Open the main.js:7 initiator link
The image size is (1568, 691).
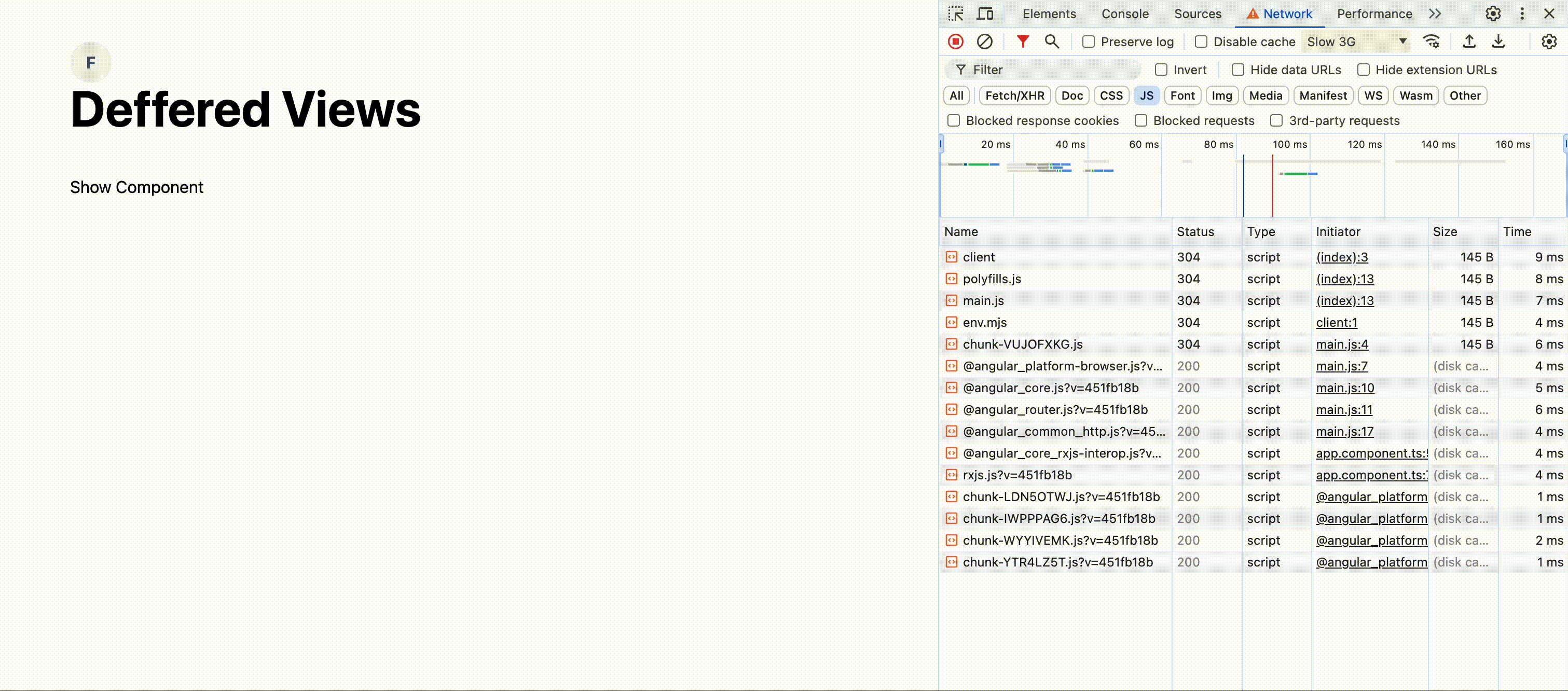[x=1342, y=366]
